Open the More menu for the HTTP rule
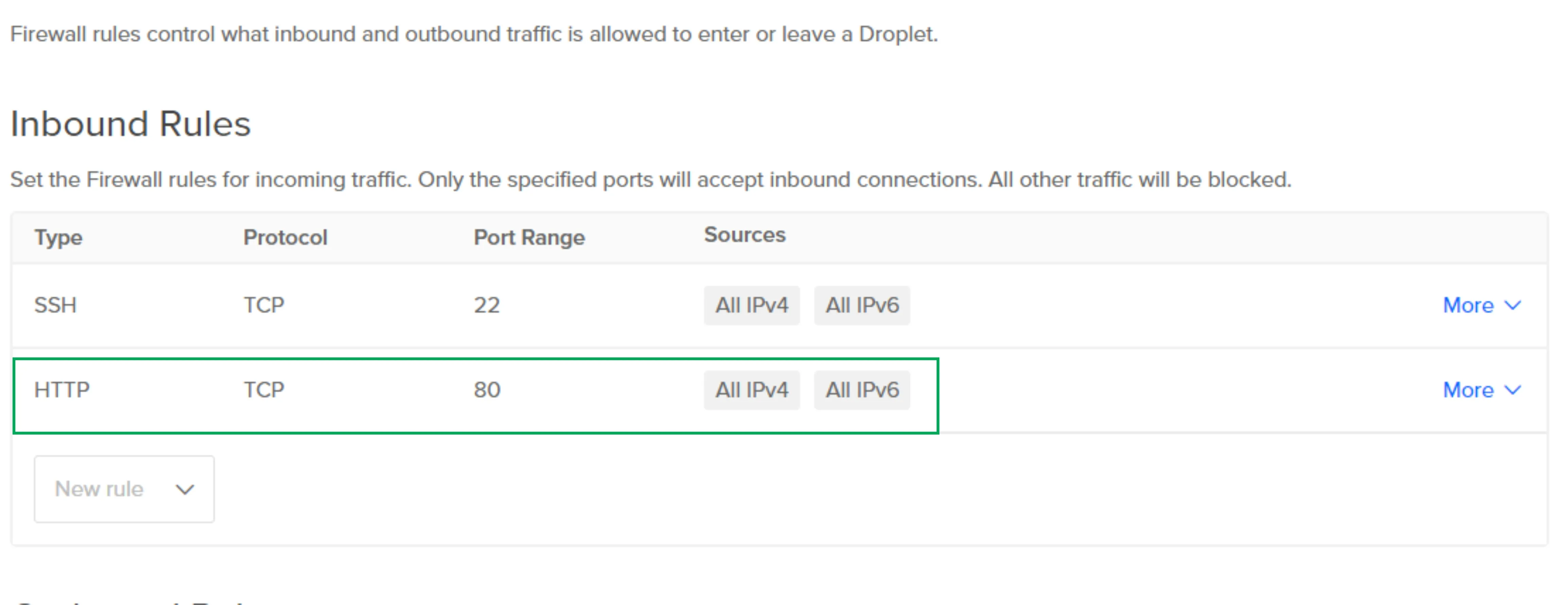 point(1481,390)
